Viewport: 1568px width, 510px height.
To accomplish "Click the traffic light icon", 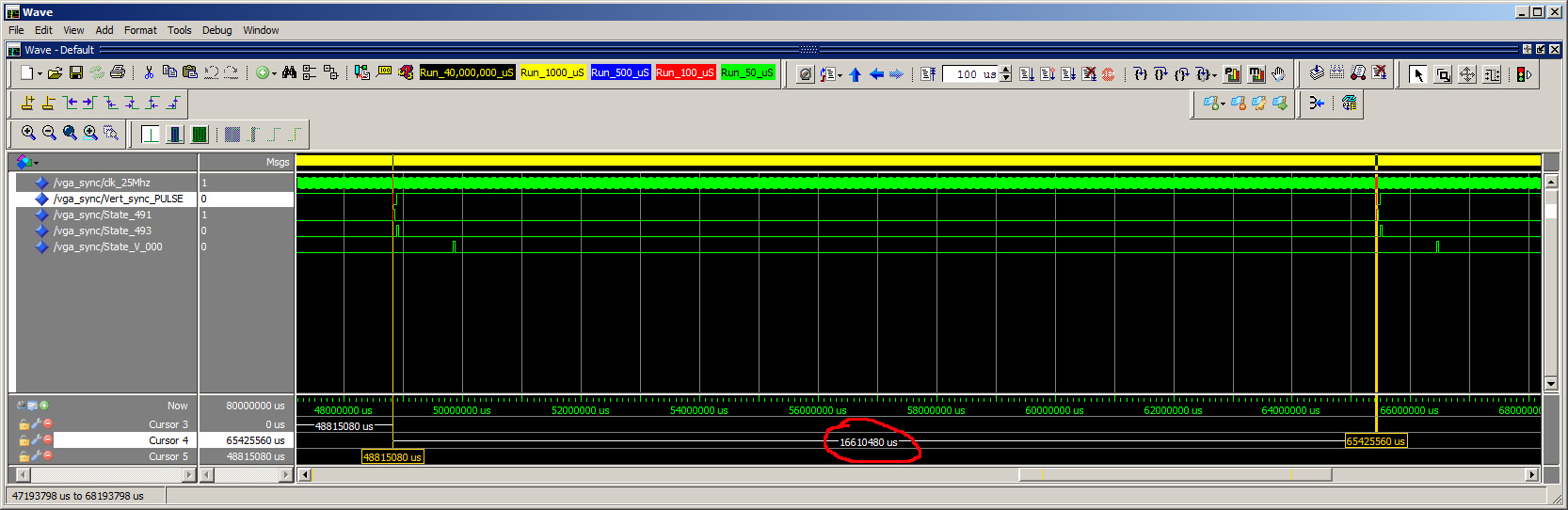I will [x=1523, y=74].
